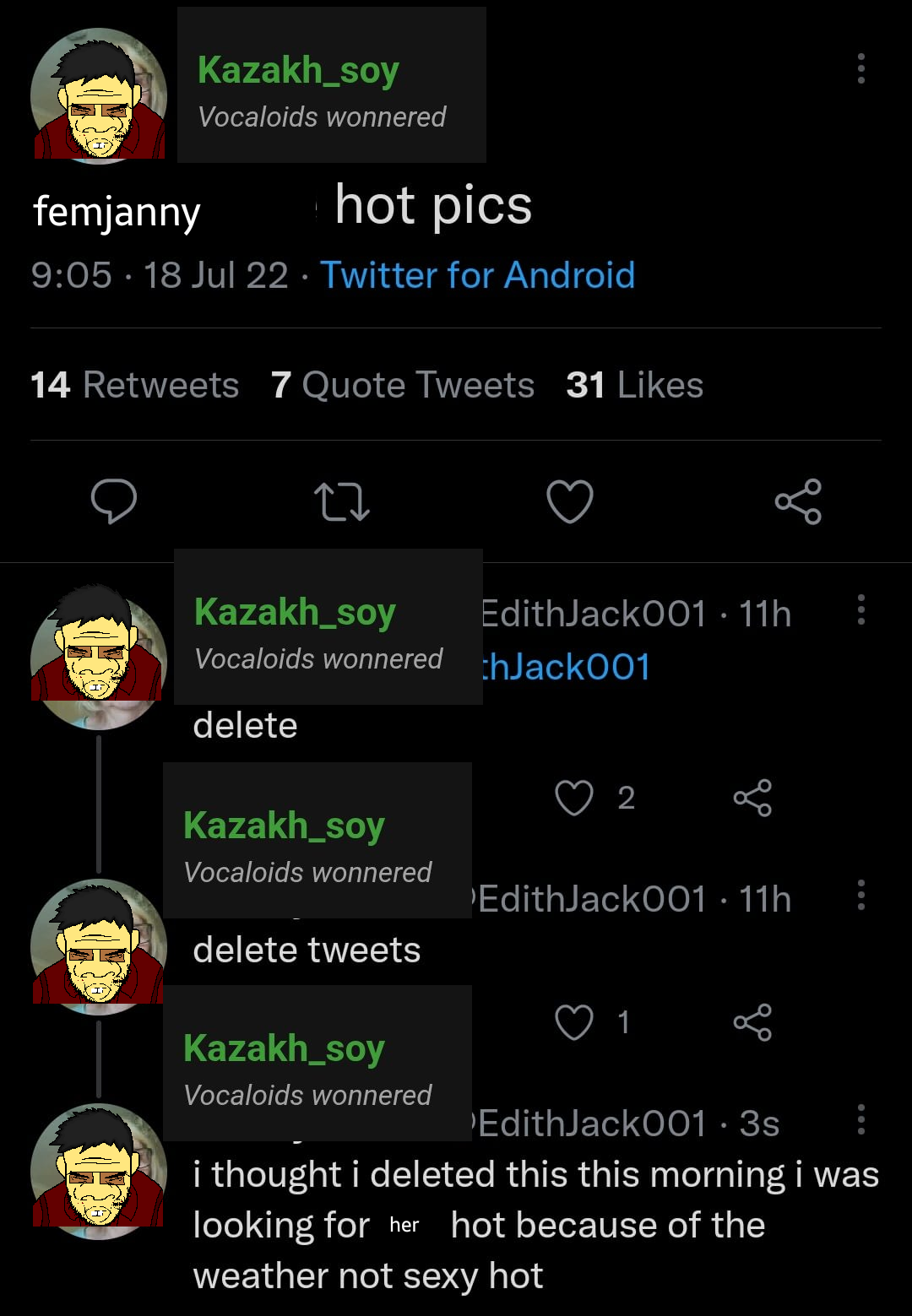Image resolution: width=912 pixels, height=1316 pixels.
Task: Open overflow menu on "delete tweets" reply
Action: coord(861,895)
